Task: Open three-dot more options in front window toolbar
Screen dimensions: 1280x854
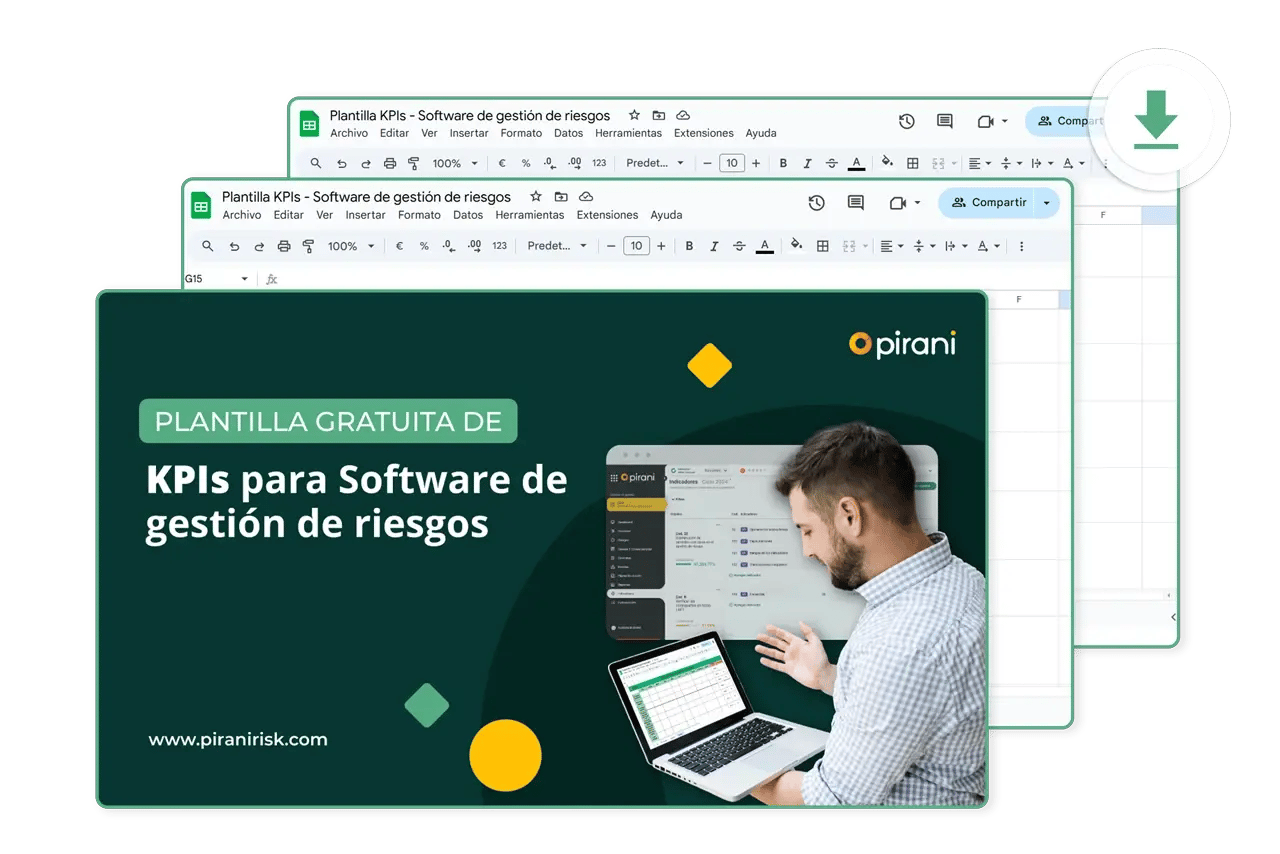Action: pyautogui.click(x=1021, y=246)
